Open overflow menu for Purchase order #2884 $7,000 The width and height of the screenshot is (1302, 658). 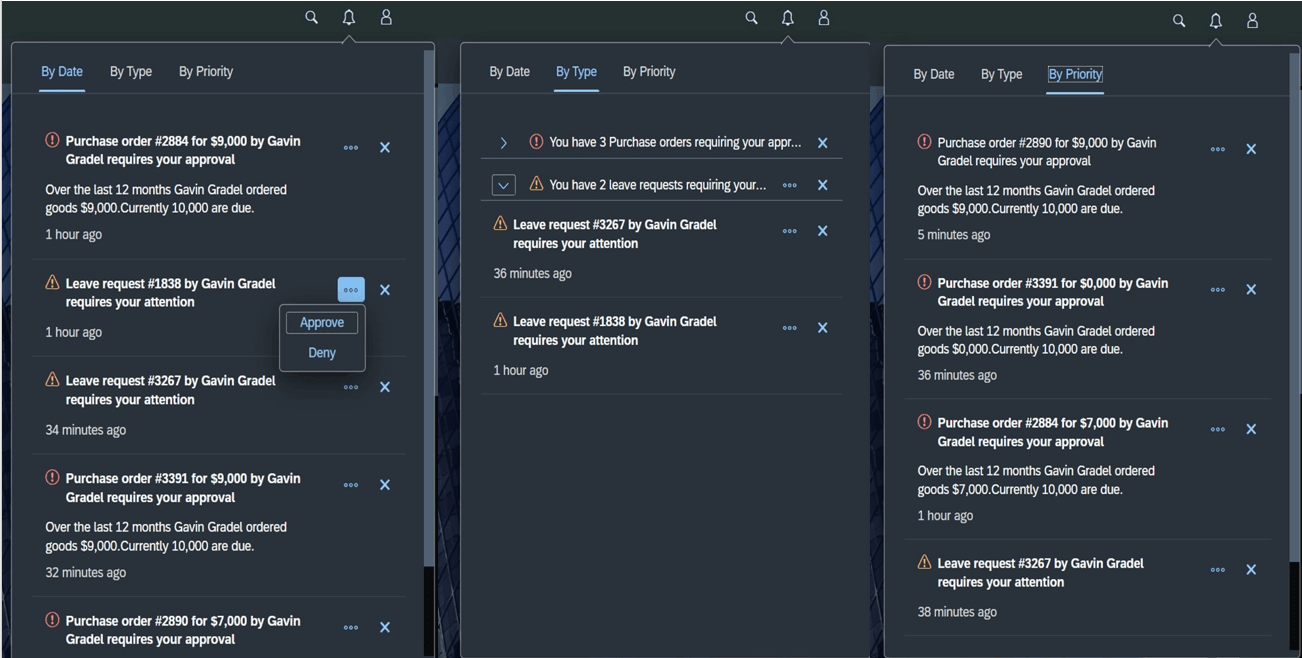tap(1218, 429)
